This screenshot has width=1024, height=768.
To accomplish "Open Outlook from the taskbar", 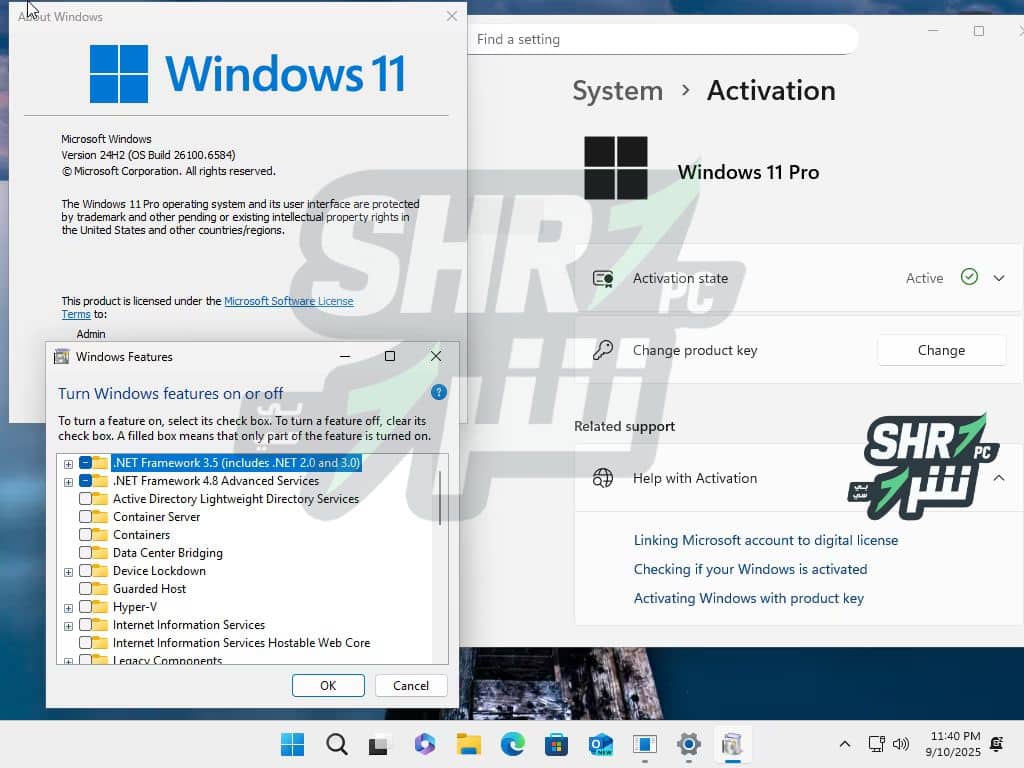I will pyautogui.click(x=600, y=744).
